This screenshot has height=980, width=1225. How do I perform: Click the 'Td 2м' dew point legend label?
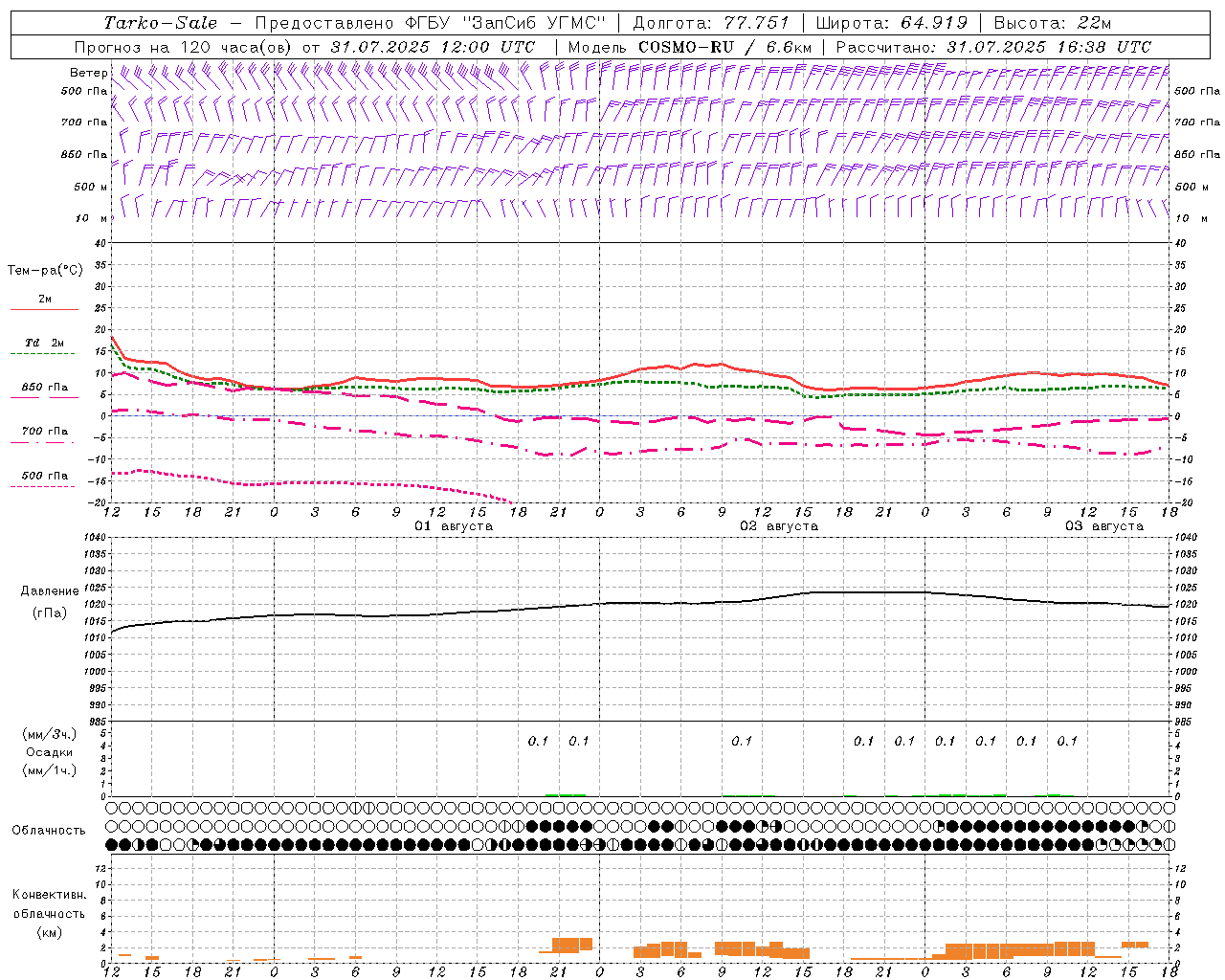pyautogui.click(x=45, y=343)
